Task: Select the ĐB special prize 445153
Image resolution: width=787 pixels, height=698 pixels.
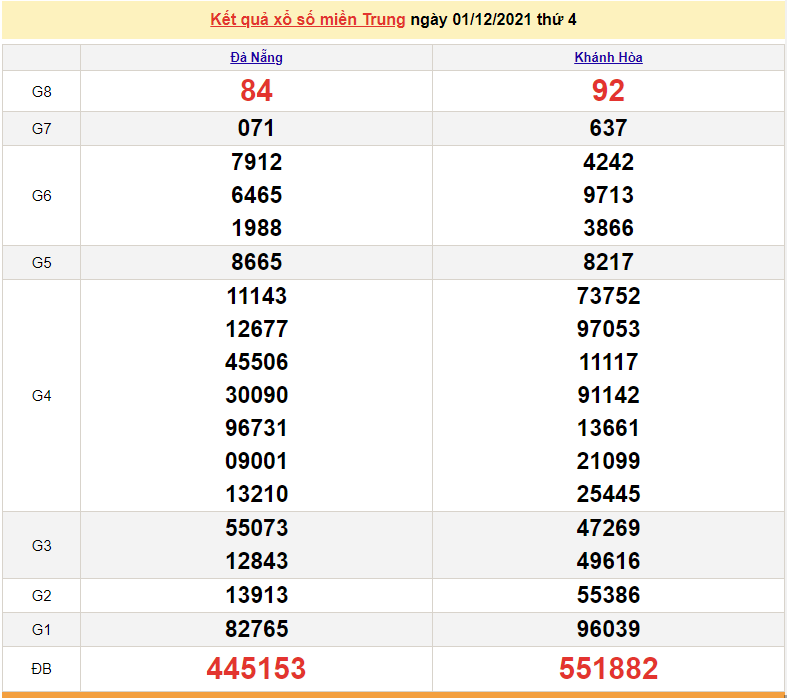Action: pyautogui.click(x=256, y=668)
